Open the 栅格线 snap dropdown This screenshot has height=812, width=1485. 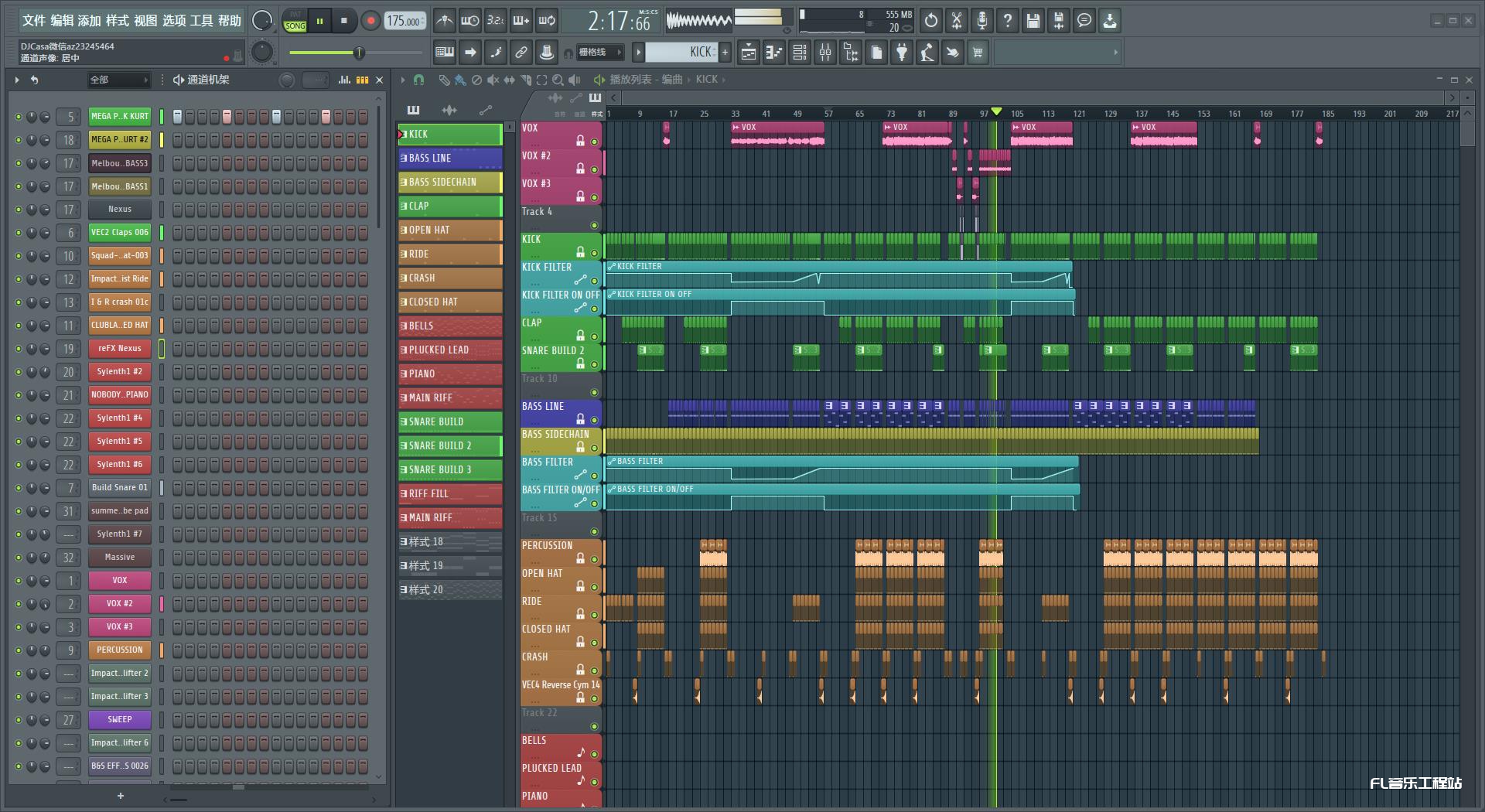click(x=599, y=53)
